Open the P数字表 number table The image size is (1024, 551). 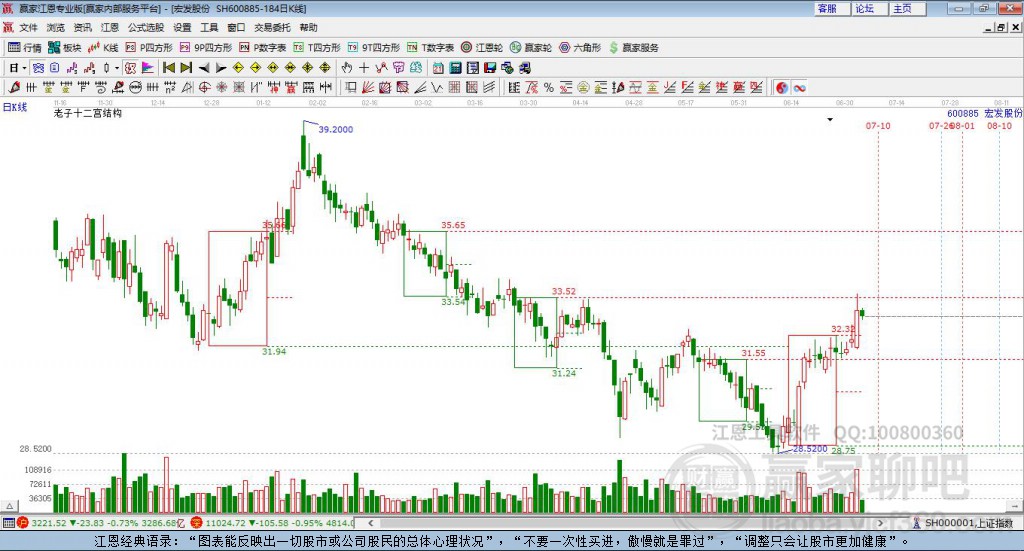click(263, 48)
